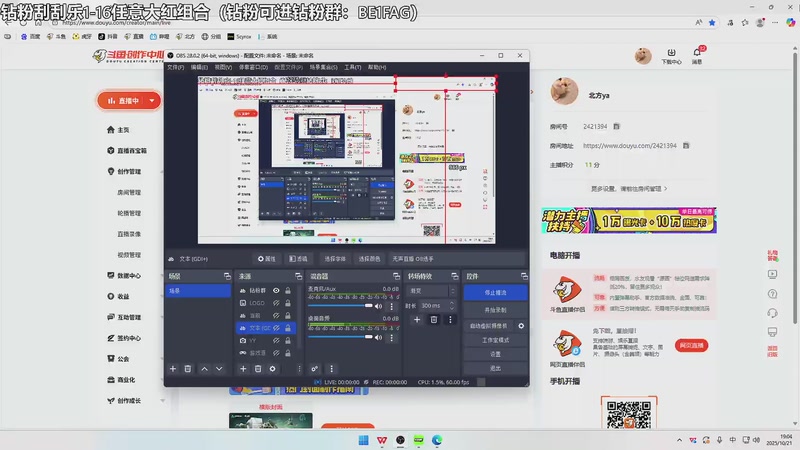800x450 pixels.
Task: Toggle the lock on the YY source
Action: click(288, 340)
